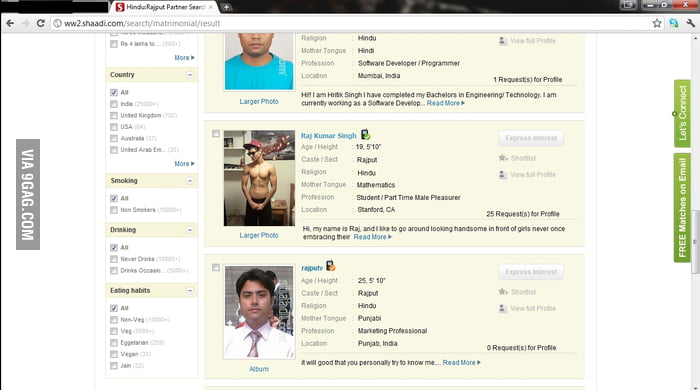This screenshot has height=390, width=700.
Task: Click the Shortlist star icon for rajputv
Action: click(x=503, y=292)
